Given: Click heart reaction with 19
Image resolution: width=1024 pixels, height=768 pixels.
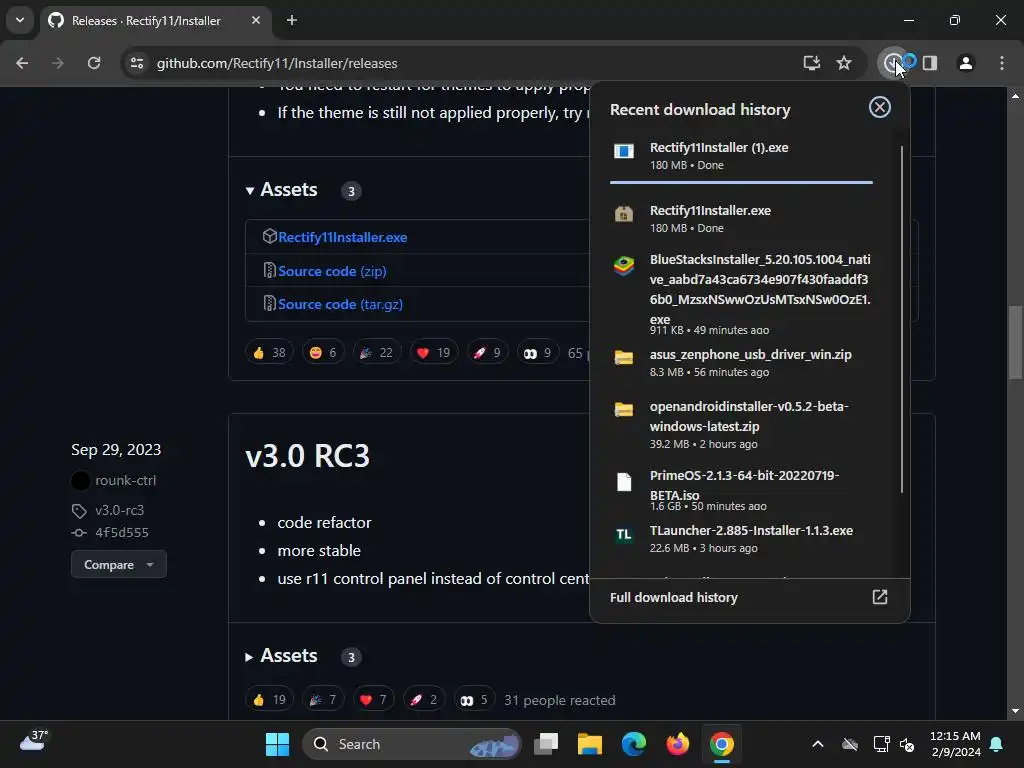Looking at the screenshot, I should click(x=434, y=353).
